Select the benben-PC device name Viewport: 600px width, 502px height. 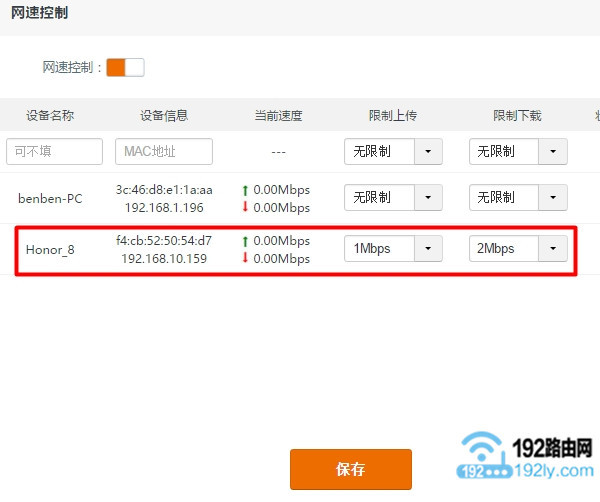tap(50, 198)
